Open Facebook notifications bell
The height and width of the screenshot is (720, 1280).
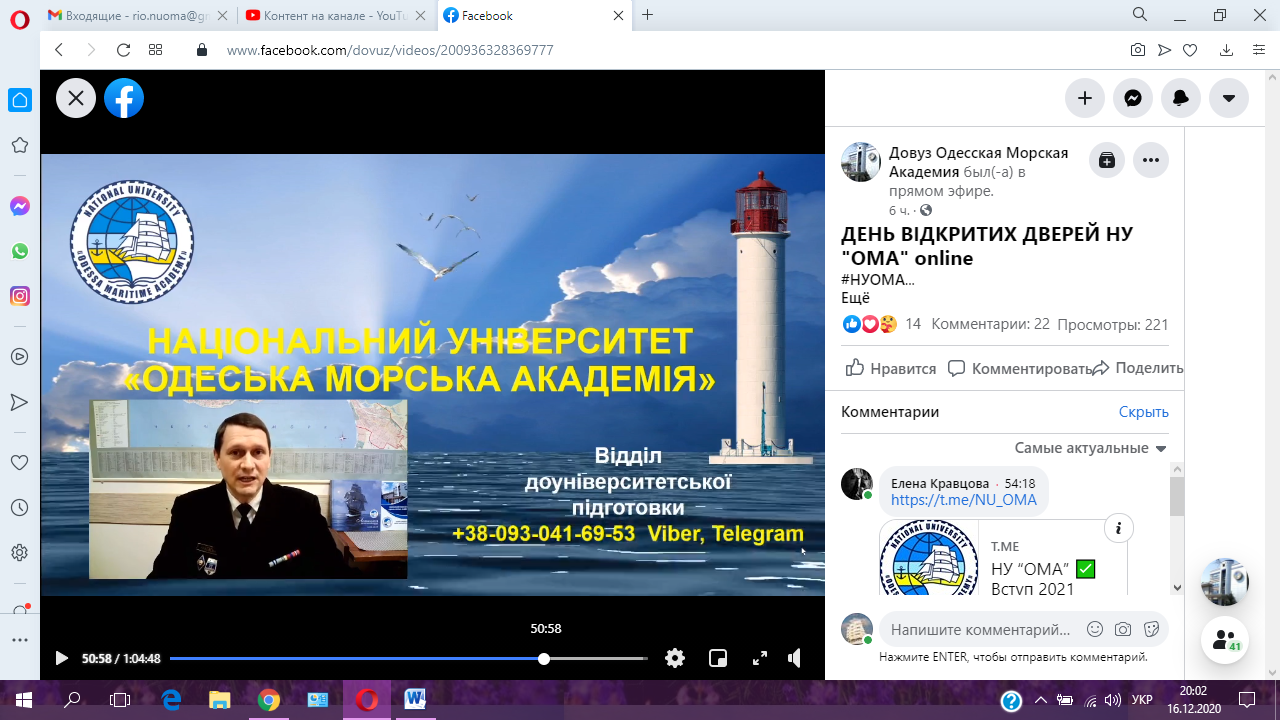click(1181, 98)
